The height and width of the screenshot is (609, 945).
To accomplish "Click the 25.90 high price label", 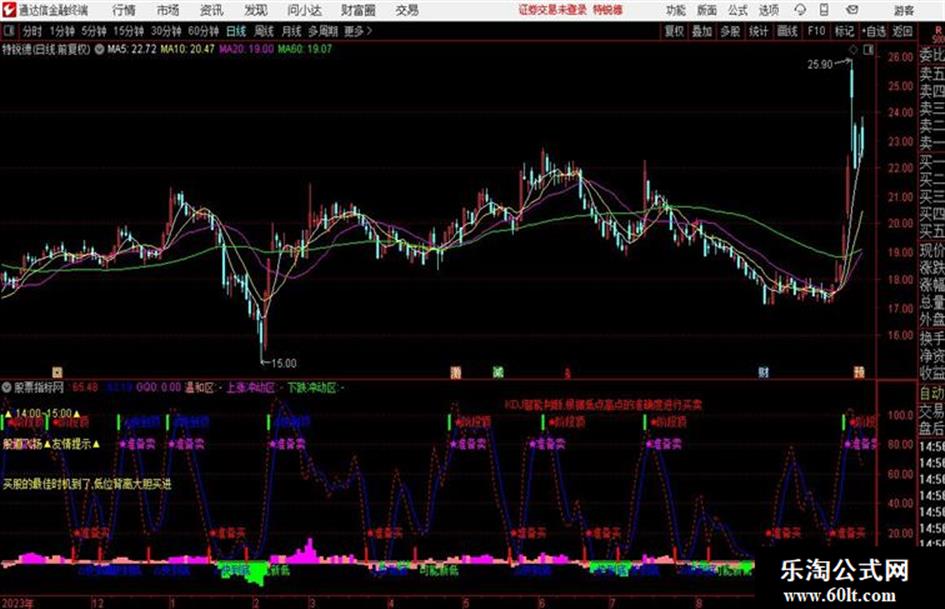I will (820, 65).
